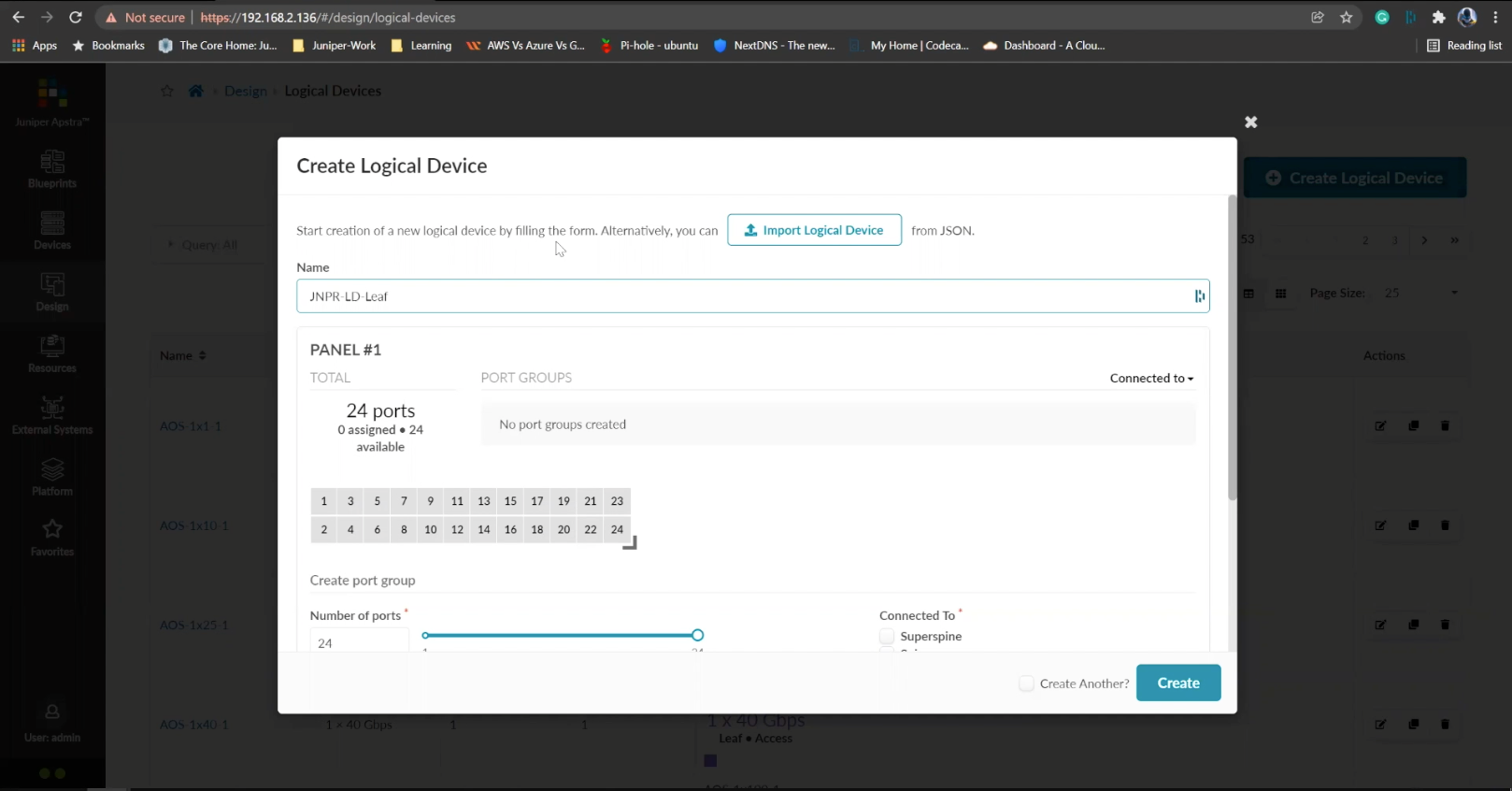
Task: Select port 2 in the panel grid
Action: pos(324,529)
